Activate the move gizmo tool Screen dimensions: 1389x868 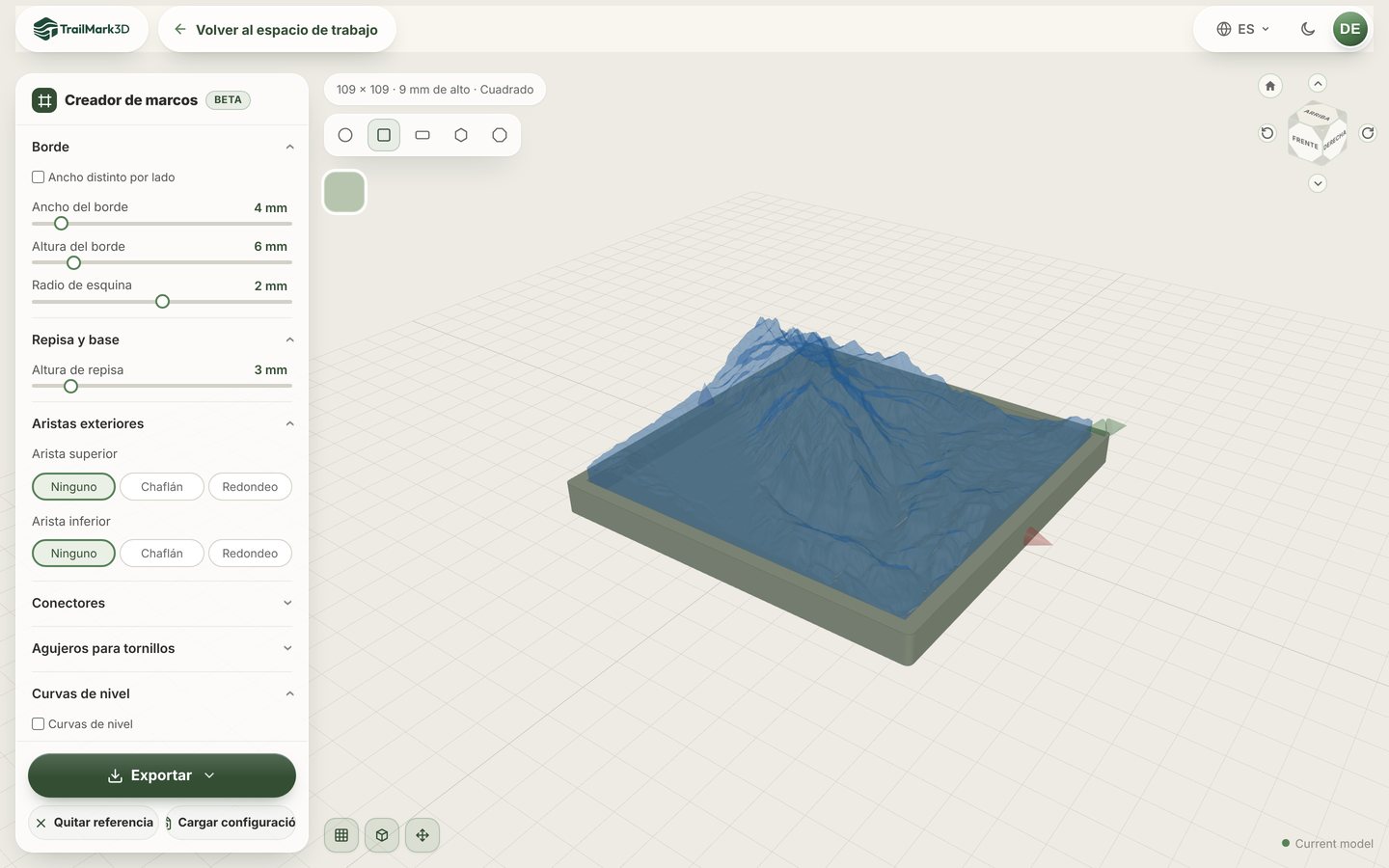point(422,835)
